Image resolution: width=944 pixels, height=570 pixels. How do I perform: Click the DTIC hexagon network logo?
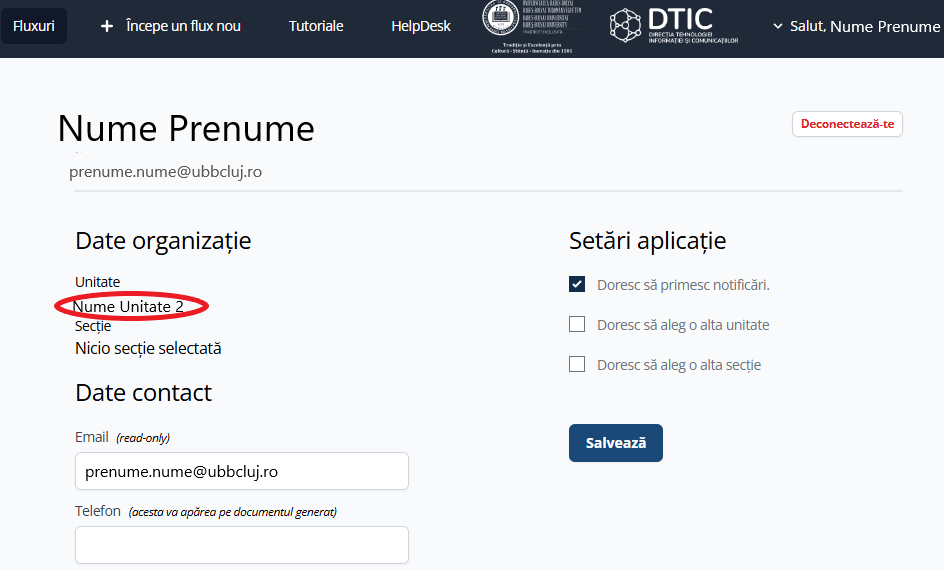pyautogui.click(x=625, y=26)
